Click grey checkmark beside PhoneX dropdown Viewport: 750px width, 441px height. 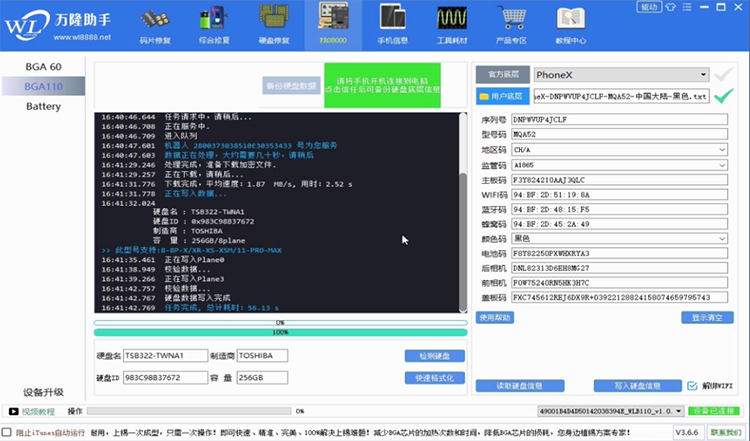[x=723, y=75]
